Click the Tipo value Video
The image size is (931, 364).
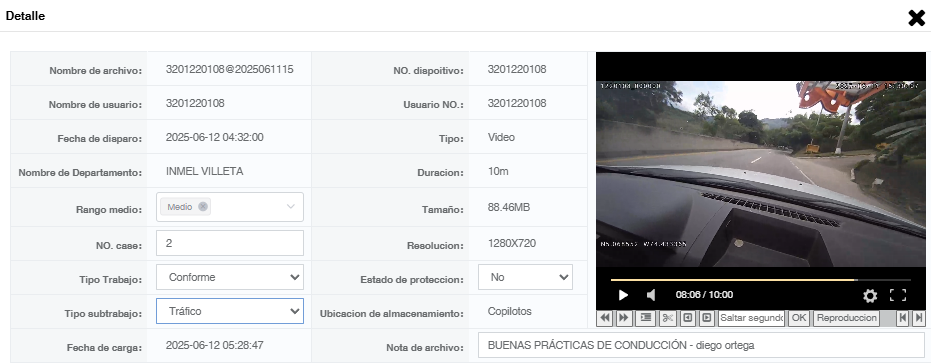click(501, 137)
